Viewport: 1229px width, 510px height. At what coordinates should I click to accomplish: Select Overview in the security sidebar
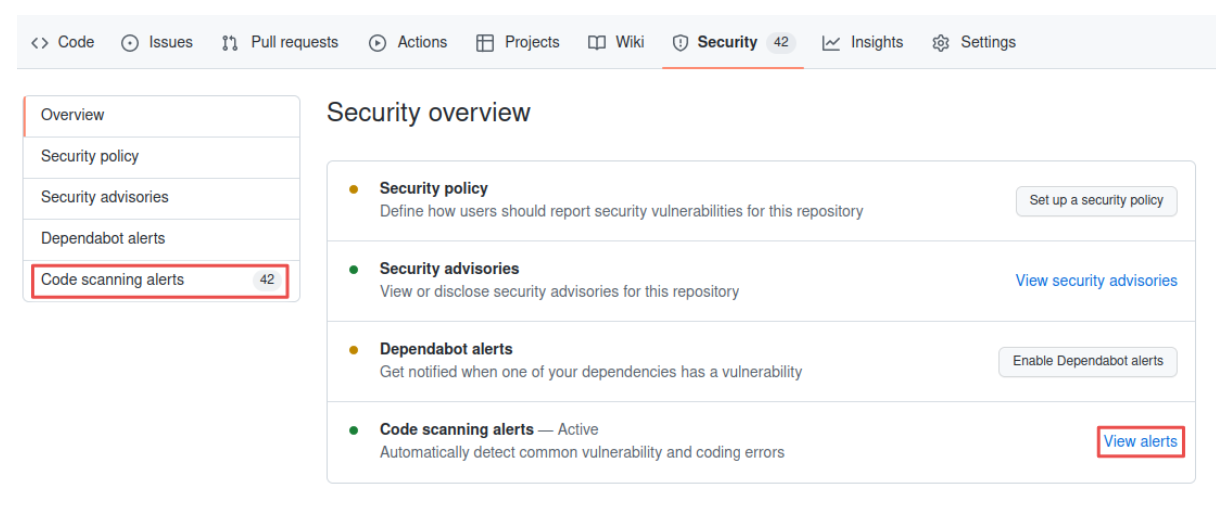pos(73,115)
